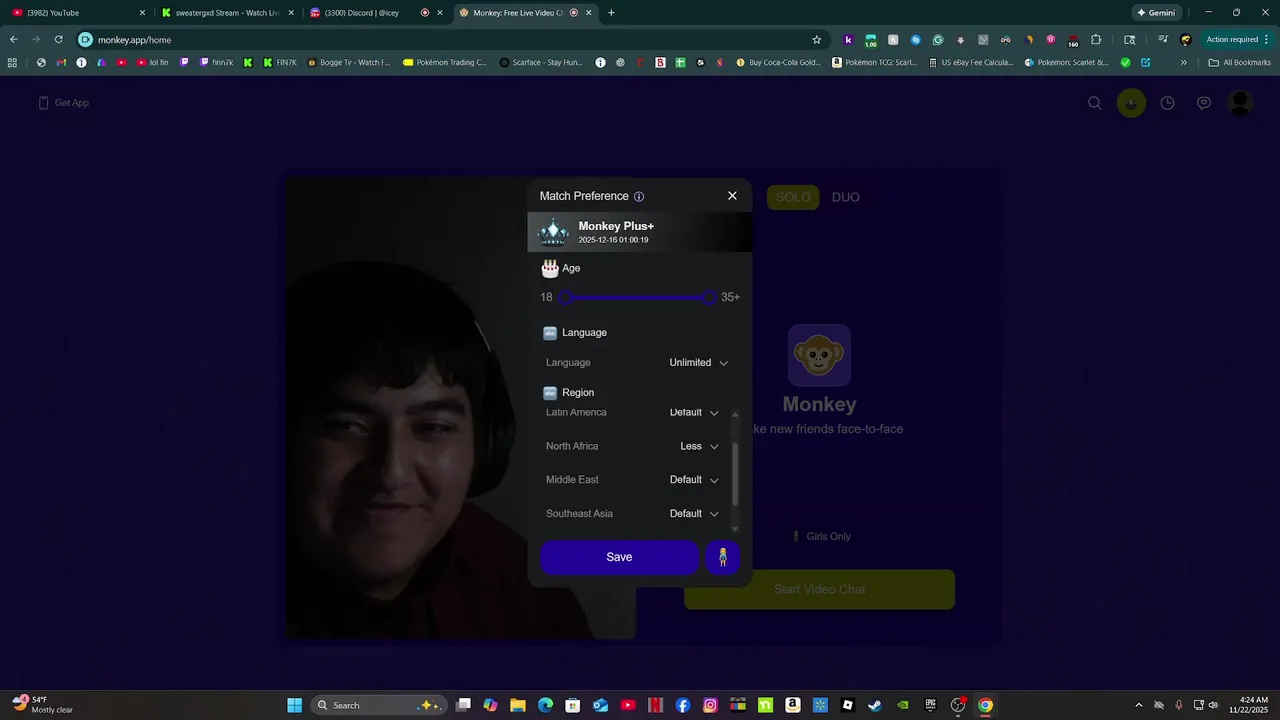Open the finn7k bookmark
Viewport: 1280px width, 720px height.
click(x=216, y=62)
